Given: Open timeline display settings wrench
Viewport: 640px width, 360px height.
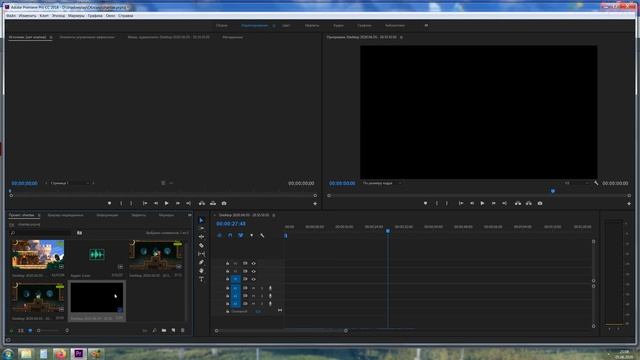Looking at the screenshot, I should (x=262, y=236).
